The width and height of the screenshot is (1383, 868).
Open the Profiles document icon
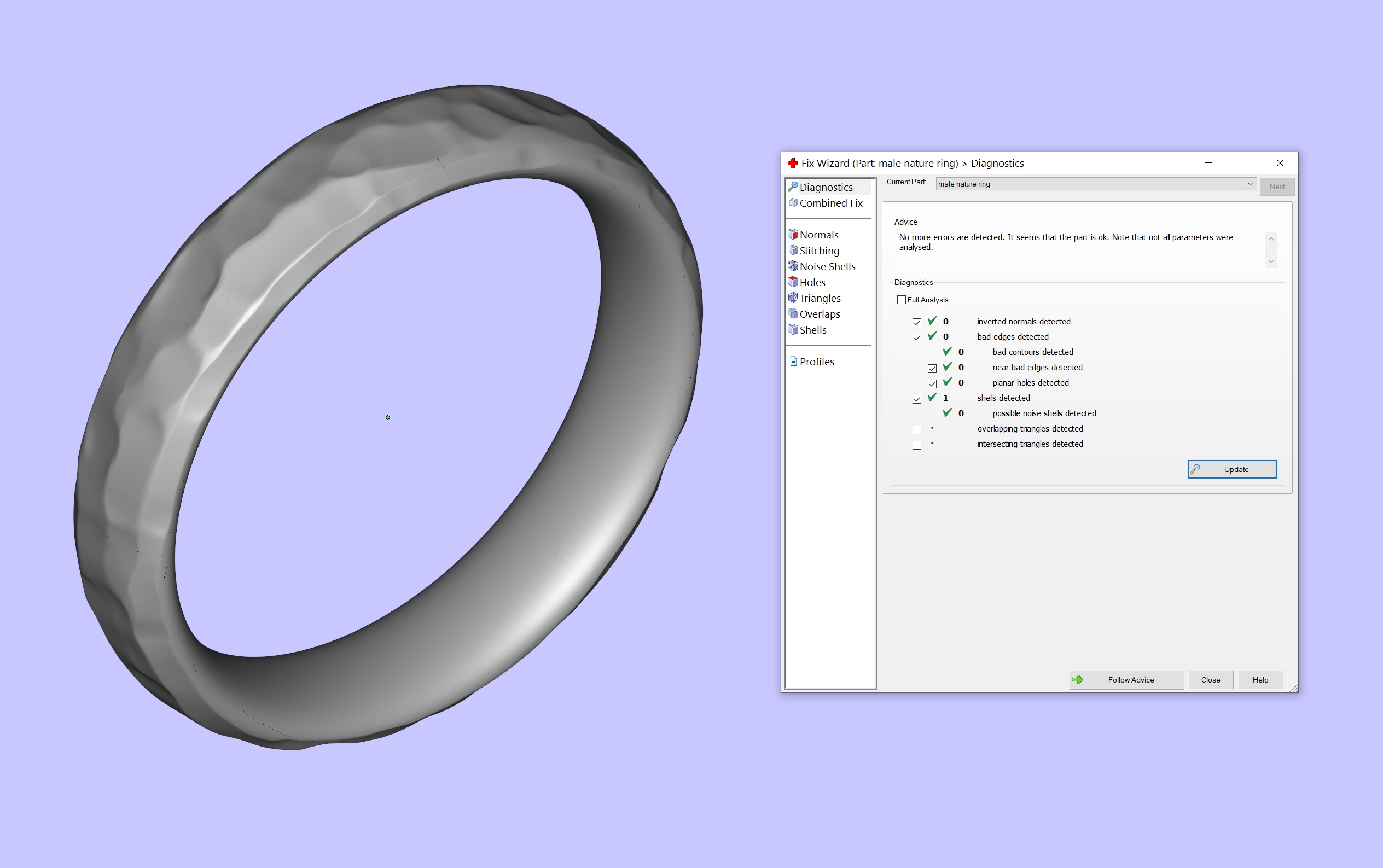[793, 361]
